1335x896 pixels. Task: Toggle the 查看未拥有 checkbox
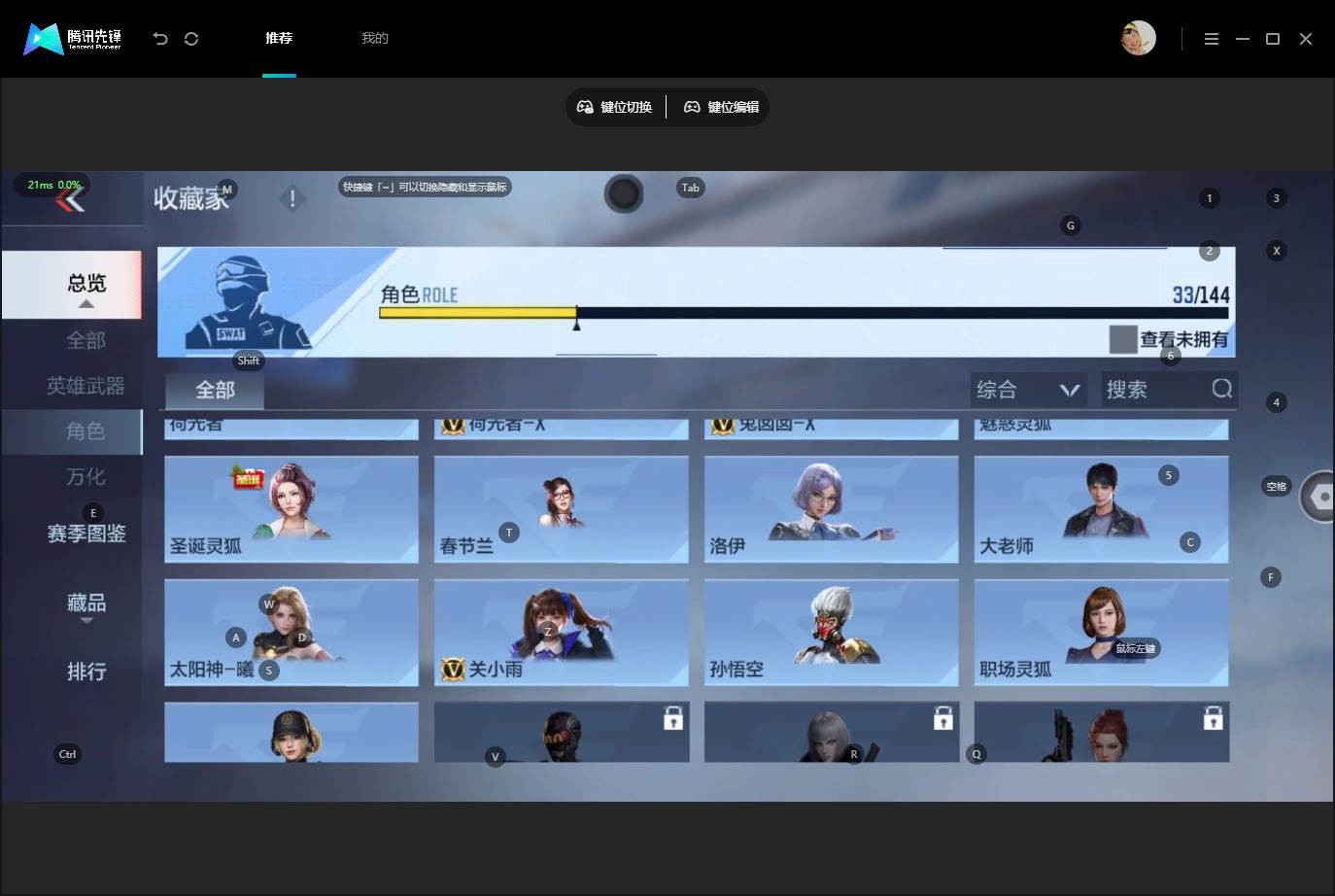point(1123,339)
